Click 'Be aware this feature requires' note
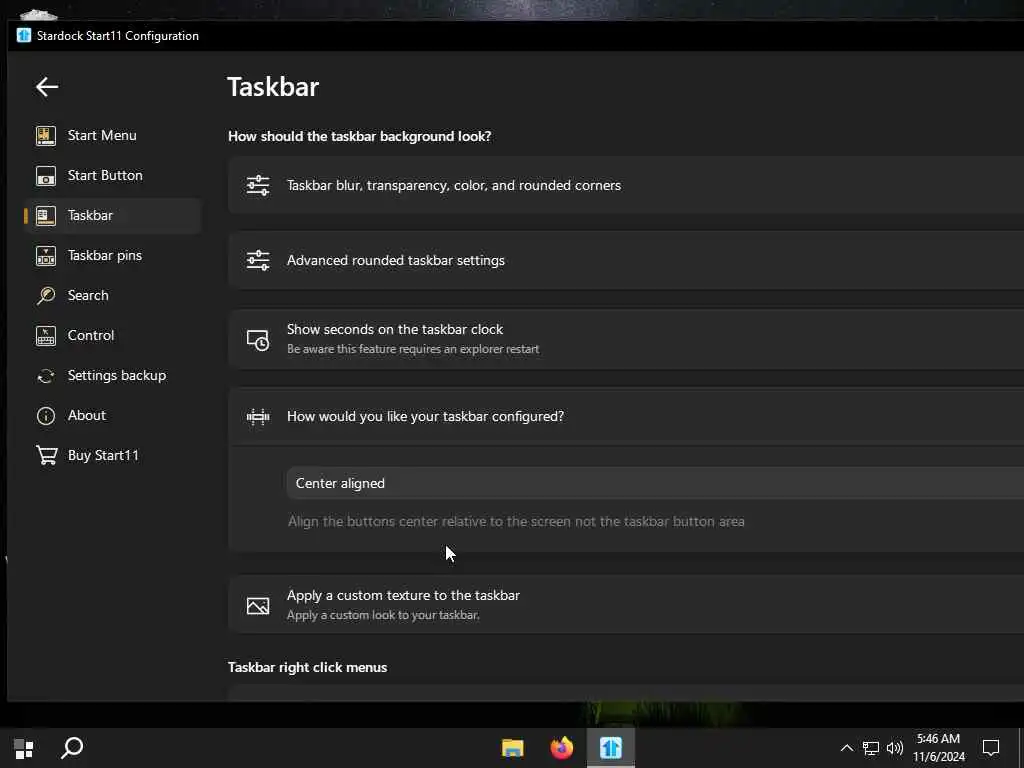Screen dimensions: 1024x768 413,349
